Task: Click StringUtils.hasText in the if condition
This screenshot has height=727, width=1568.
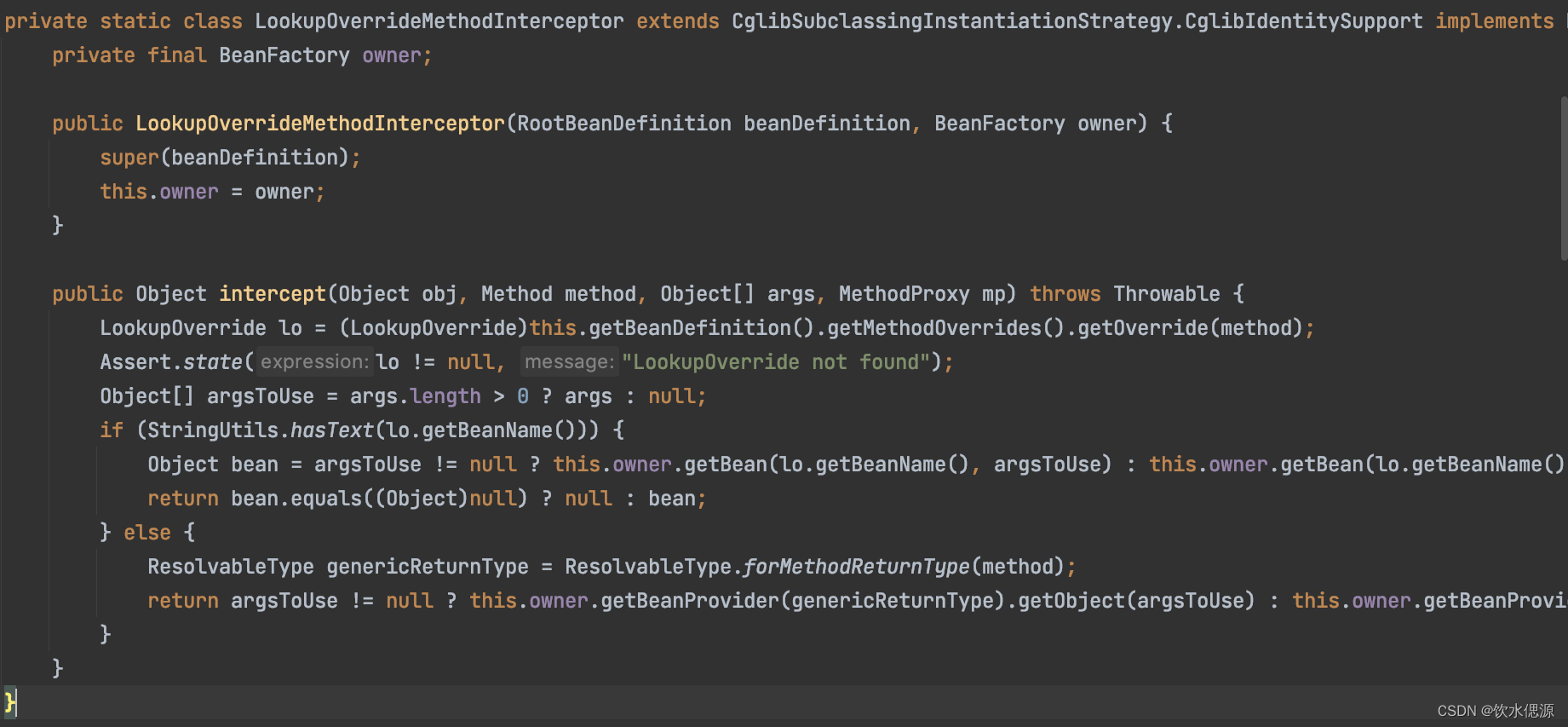Action: [261, 430]
